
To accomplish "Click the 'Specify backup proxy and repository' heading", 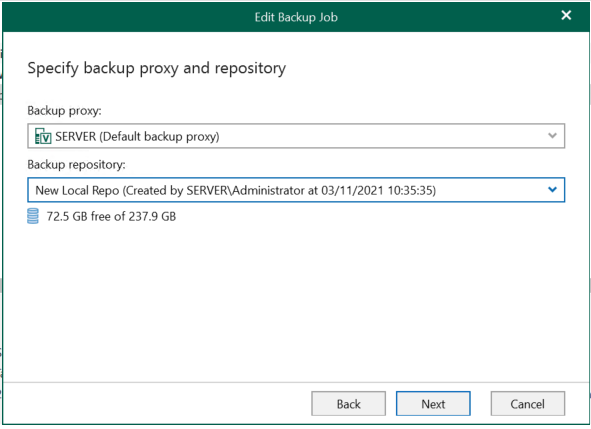I will point(156,69).
